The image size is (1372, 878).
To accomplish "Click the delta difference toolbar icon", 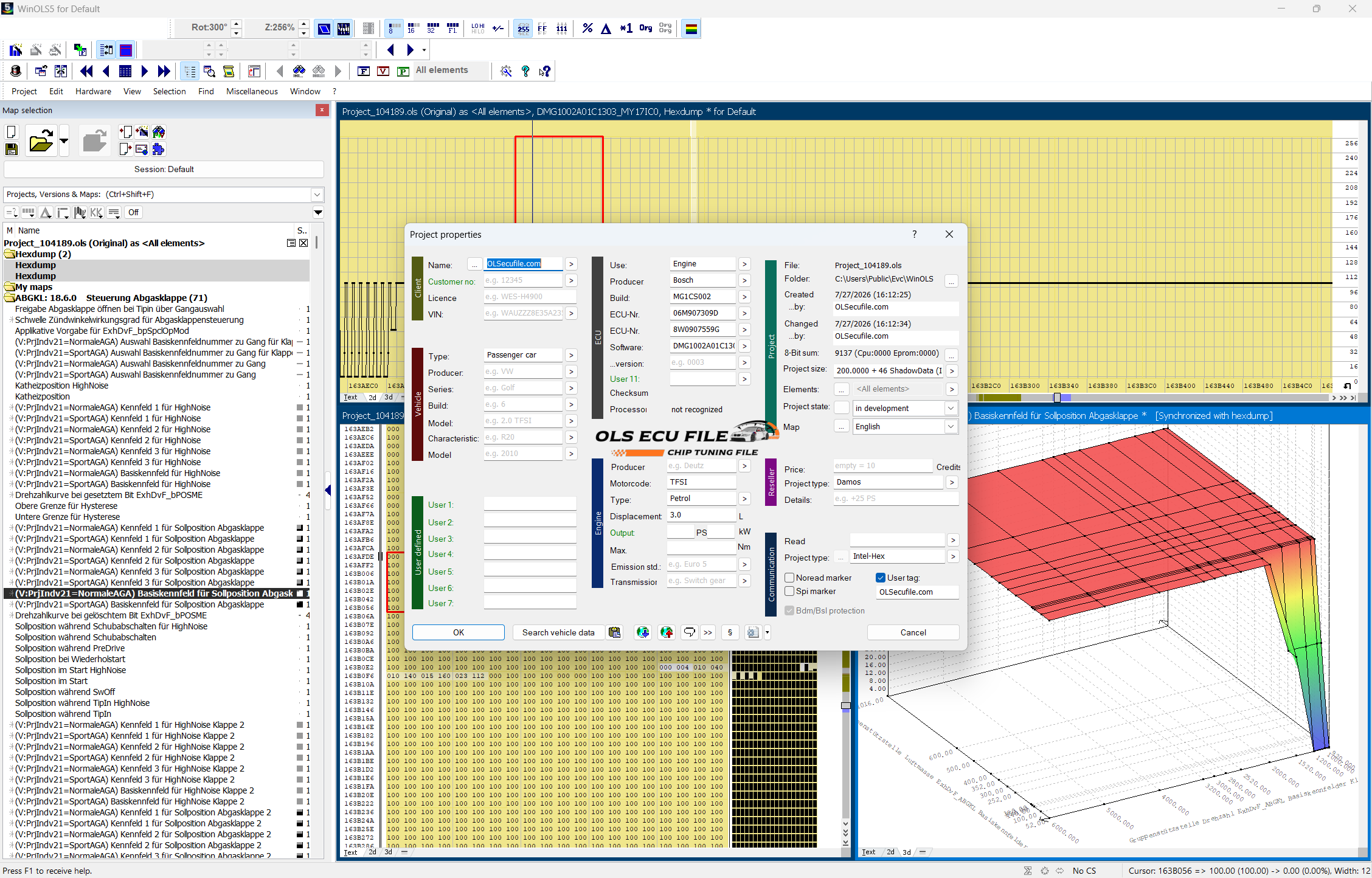I will [606, 29].
